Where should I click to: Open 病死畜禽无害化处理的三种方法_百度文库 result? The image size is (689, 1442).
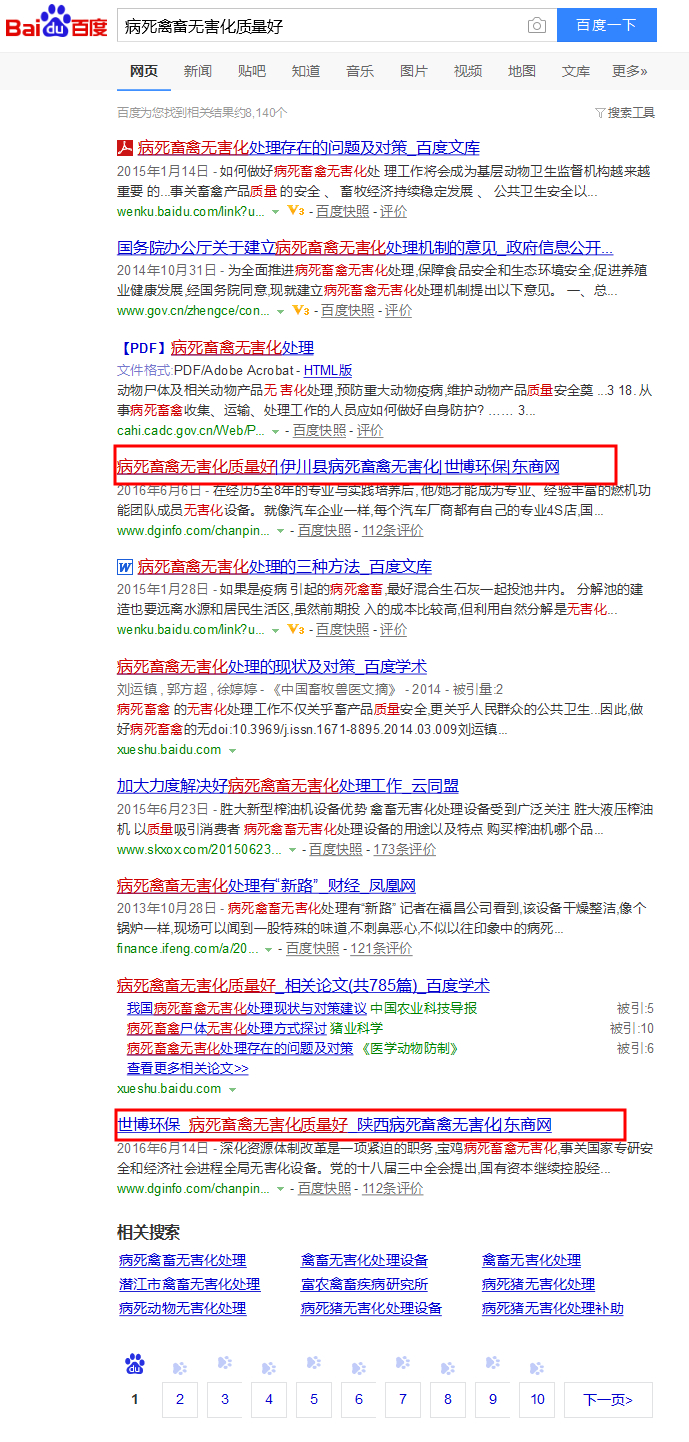click(x=285, y=566)
